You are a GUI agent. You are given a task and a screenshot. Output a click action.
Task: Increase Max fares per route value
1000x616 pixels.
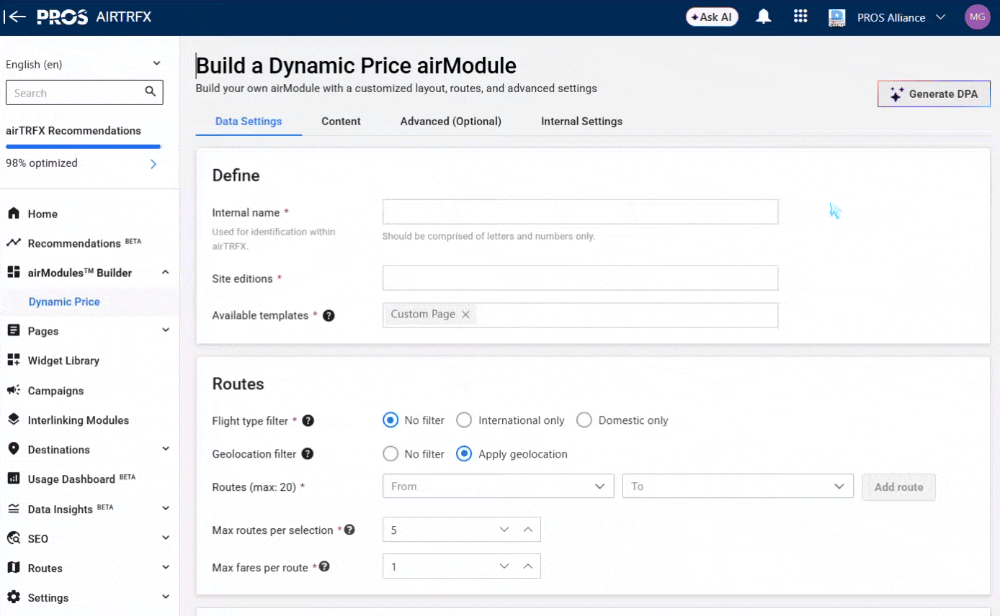point(528,566)
